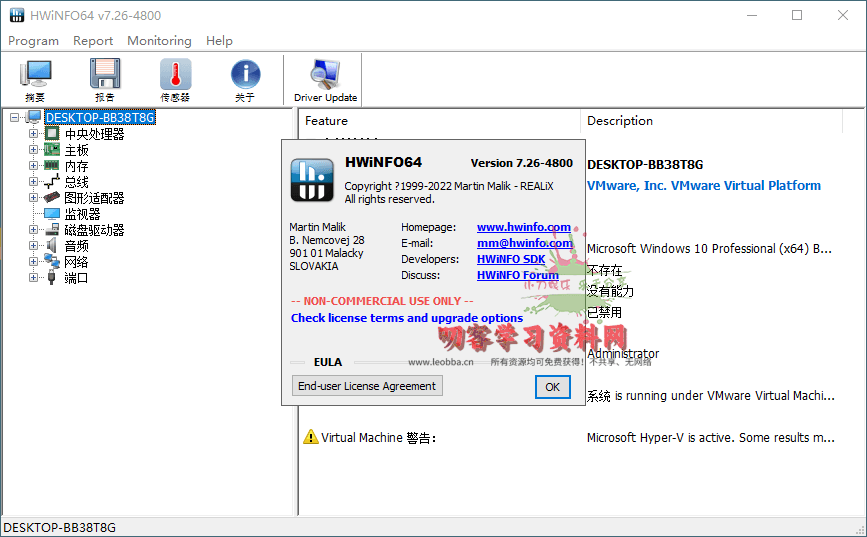Open the 传感器 sensors thermometer icon
Image resolution: width=867 pixels, height=537 pixels.
point(175,80)
